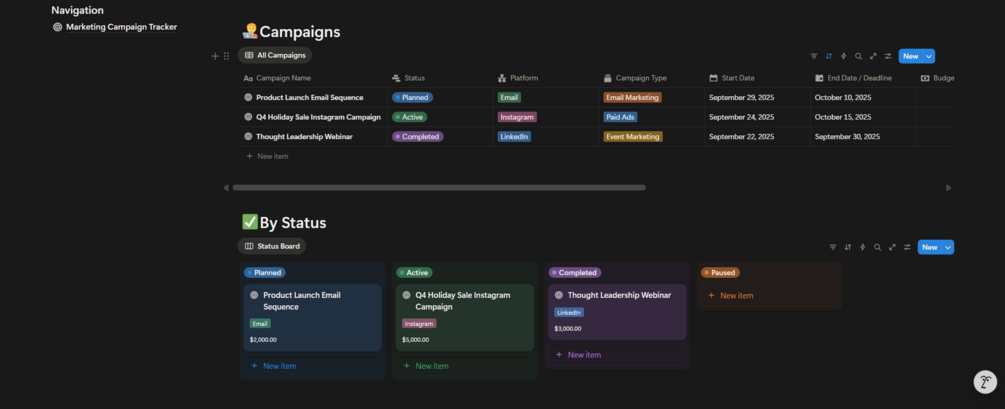Open the help icon at bottom right
Image resolution: width=1005 pixels, height=409 pixels.
tap(985, 381)
